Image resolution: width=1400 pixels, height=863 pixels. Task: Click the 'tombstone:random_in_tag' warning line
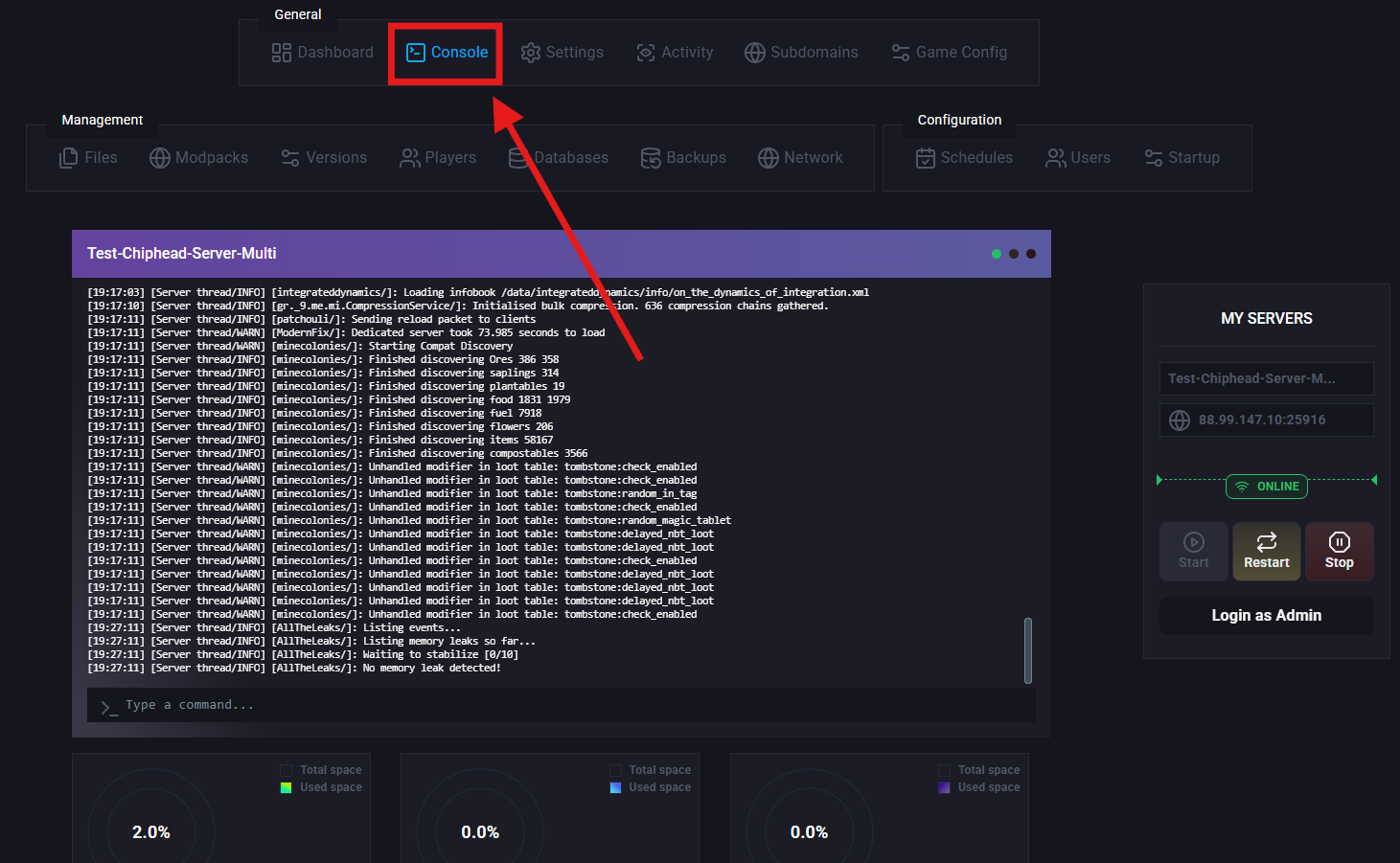392,493
